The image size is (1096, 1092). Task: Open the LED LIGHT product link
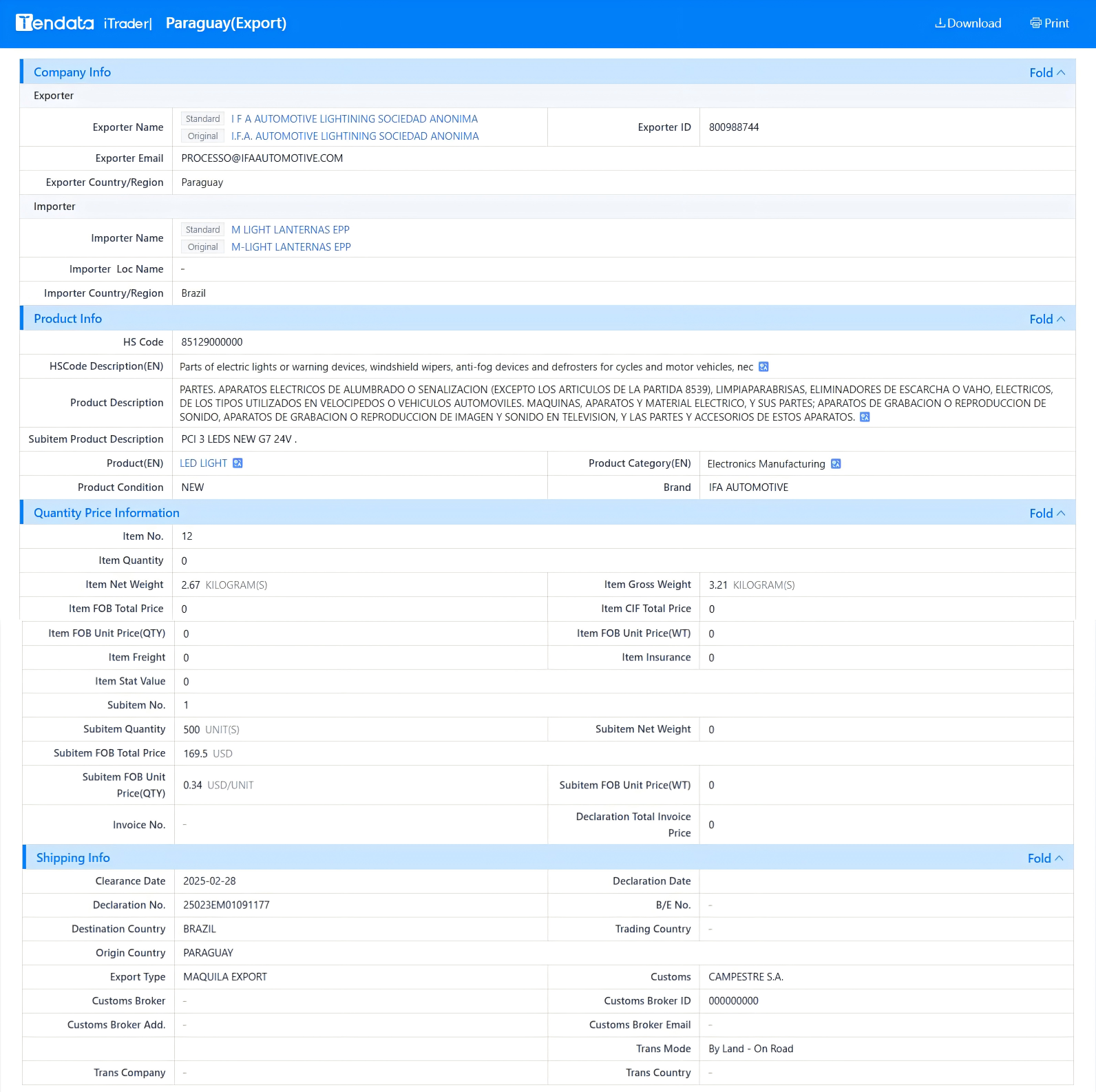(x=203, y=463)
